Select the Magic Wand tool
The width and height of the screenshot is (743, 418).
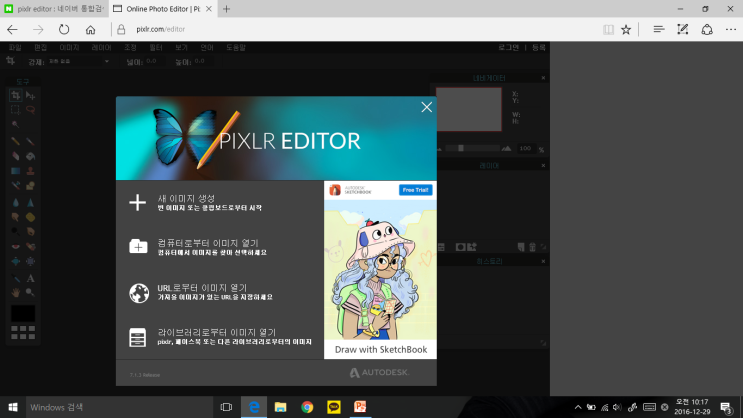(x=15, y=125)
